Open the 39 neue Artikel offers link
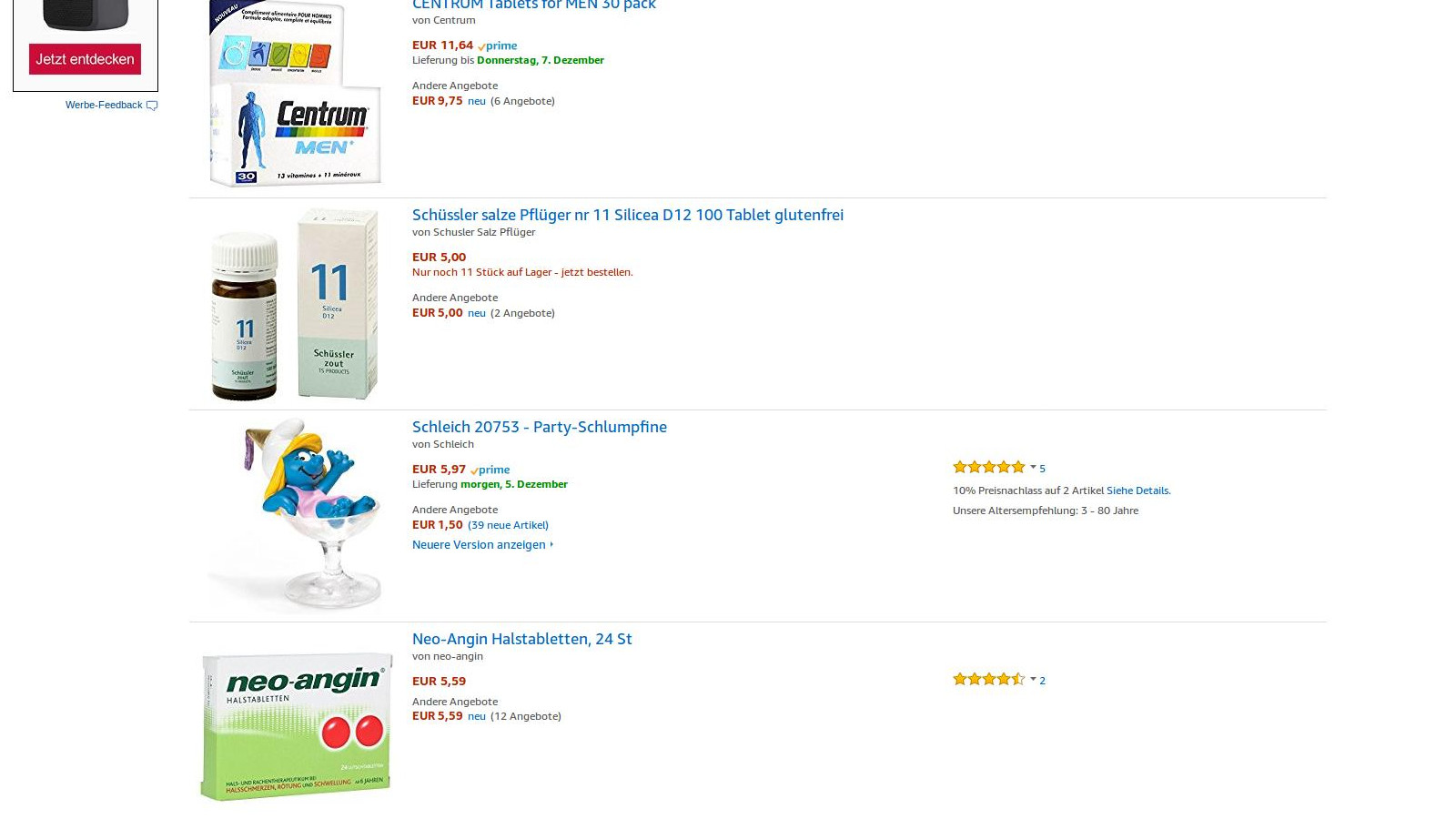1456x819 pixels. tap(508, 525)
